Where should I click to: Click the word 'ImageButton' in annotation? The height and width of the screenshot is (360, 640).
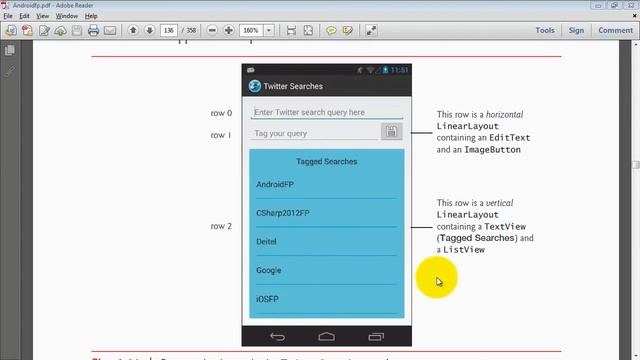tap(492, 150)
